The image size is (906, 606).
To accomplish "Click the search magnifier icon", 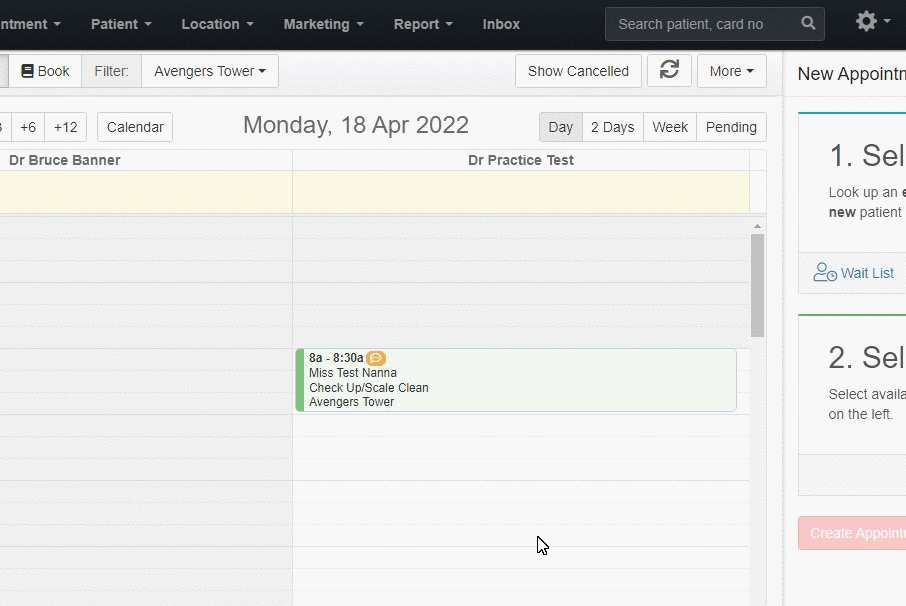I will click(x=808, y=23).
